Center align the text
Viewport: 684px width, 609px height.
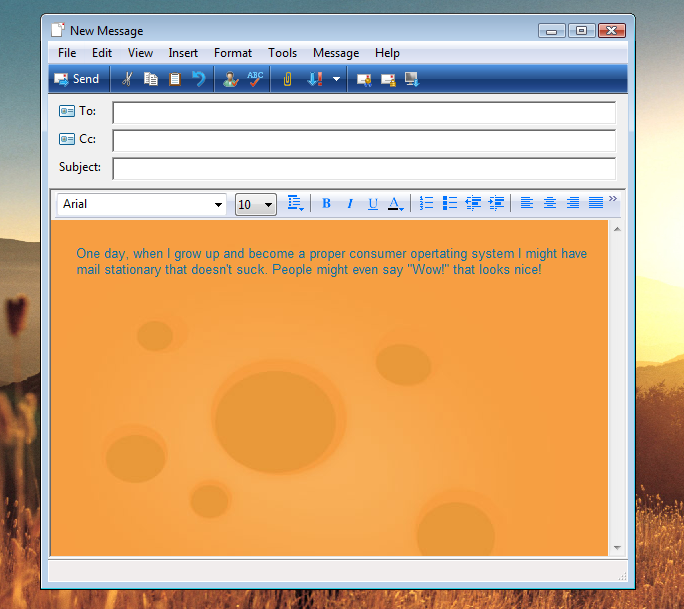(550, 203)
